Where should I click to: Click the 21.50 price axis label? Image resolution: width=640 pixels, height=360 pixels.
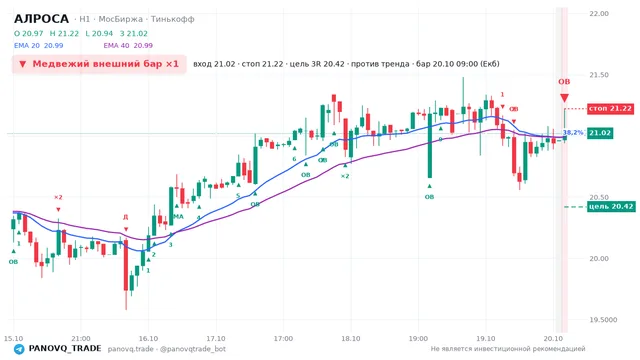(599, 75)
